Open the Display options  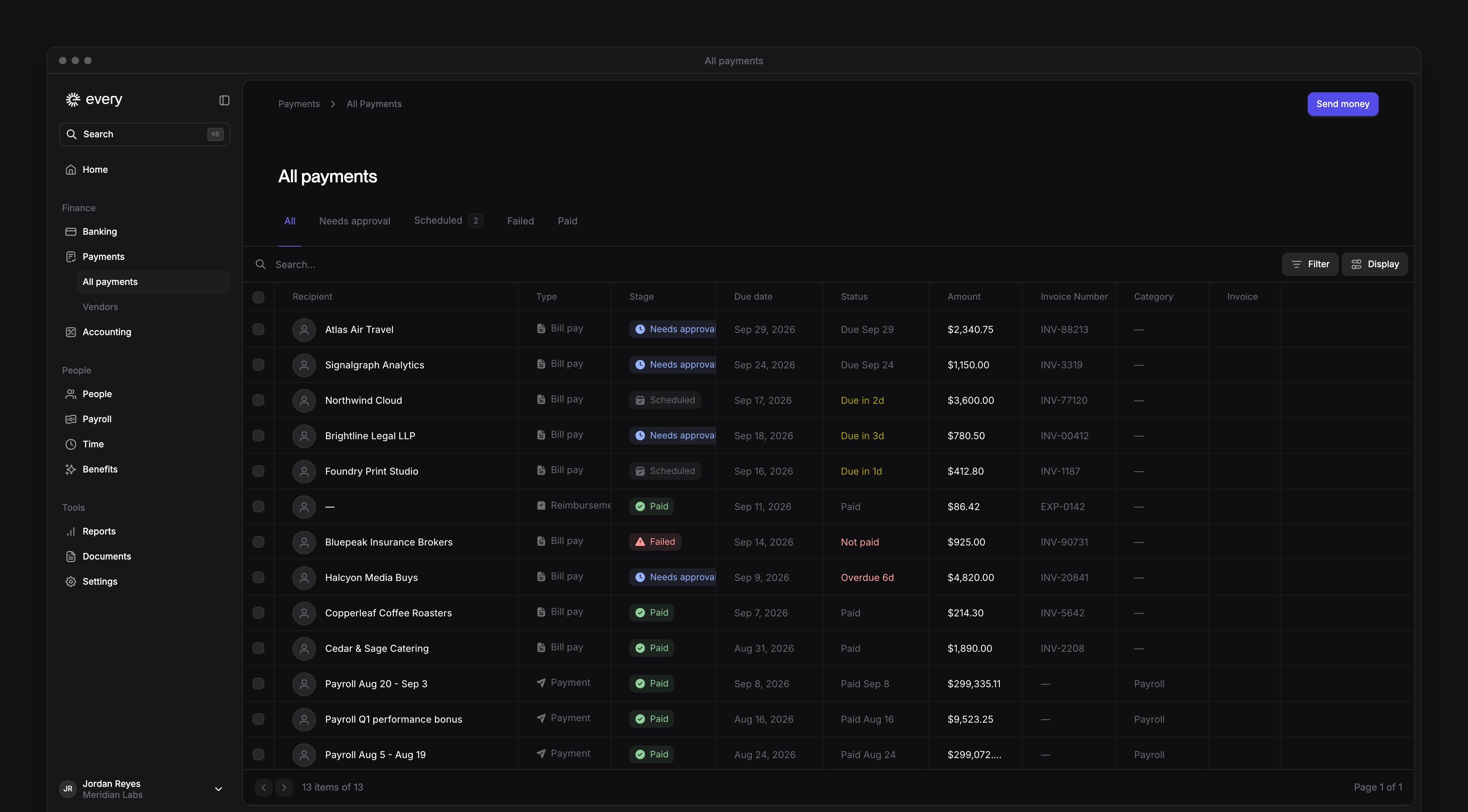point(1375,264)
